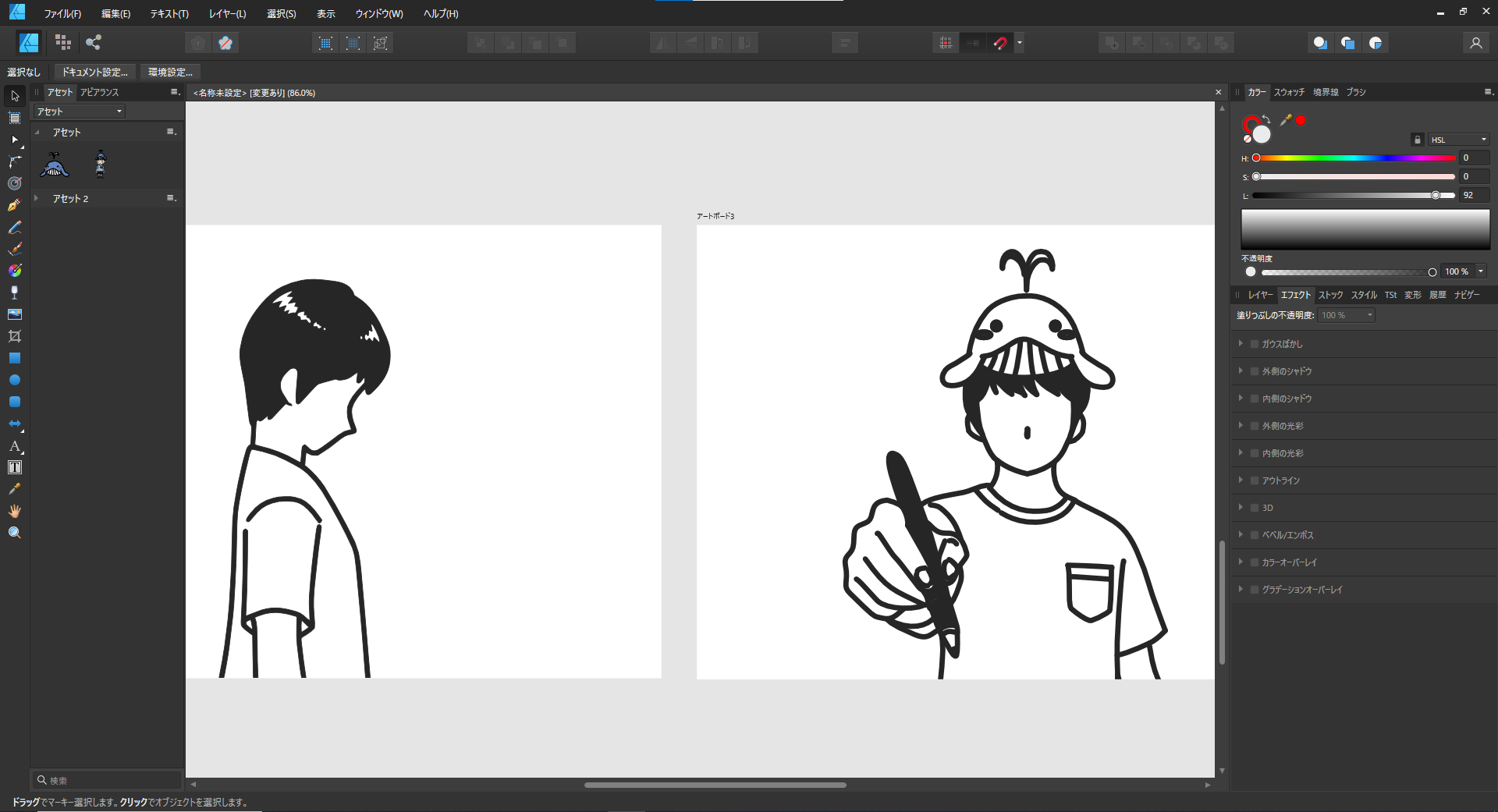Click the hue slider track

1356,158
